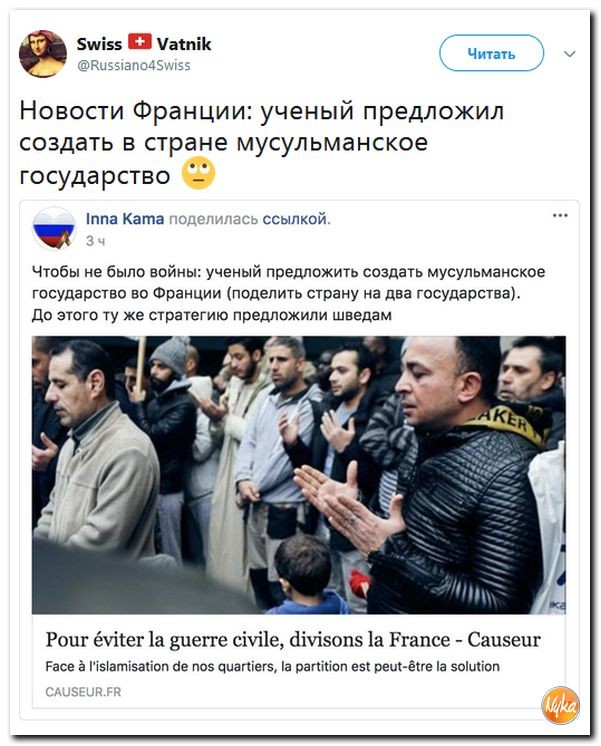Click the article description about la partition
The height and width of the screenshot is (746, 601).
pyautogui.click(x=273, y=666)
